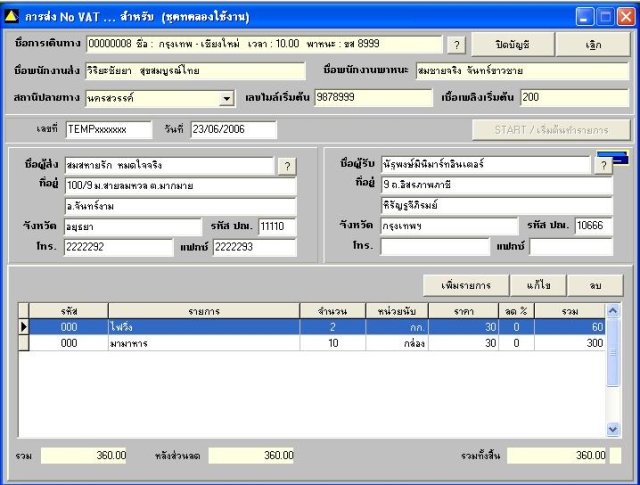Image resolution: width=640 pixels, height=485 pixels.
Task: Click the START / เริ่มต้นทำรายการ button
Action: click(551, 130)
